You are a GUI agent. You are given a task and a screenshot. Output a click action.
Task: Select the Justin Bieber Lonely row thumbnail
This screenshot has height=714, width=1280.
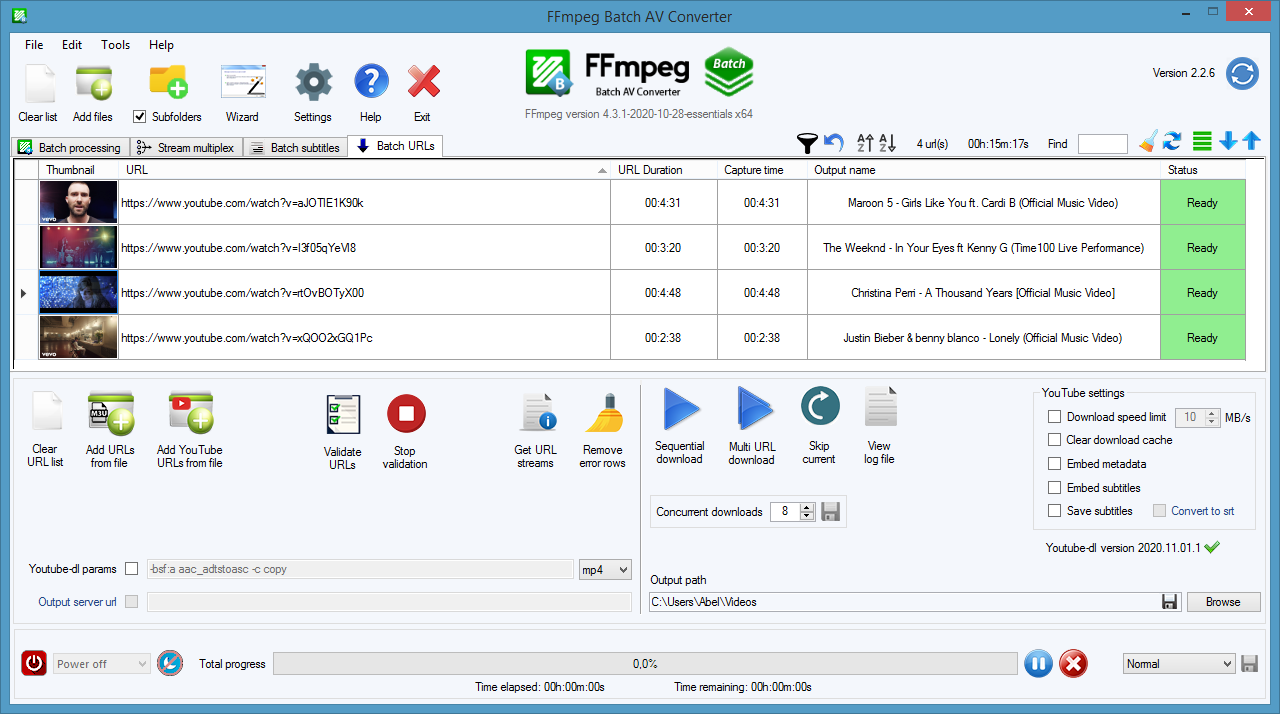[79, 338]
